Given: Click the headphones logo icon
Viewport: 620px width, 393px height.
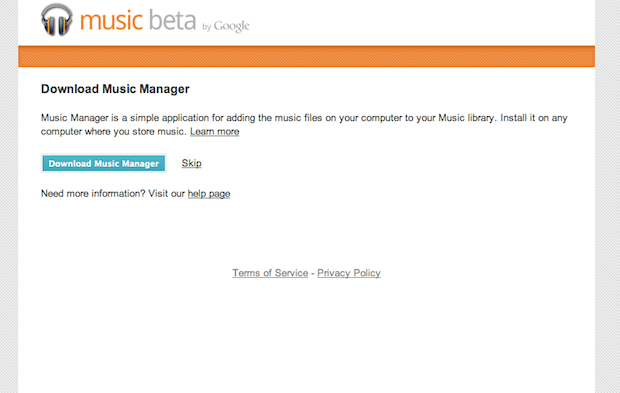Looking at the screenshot, I should pyautogui.click(x=57, y=20).
